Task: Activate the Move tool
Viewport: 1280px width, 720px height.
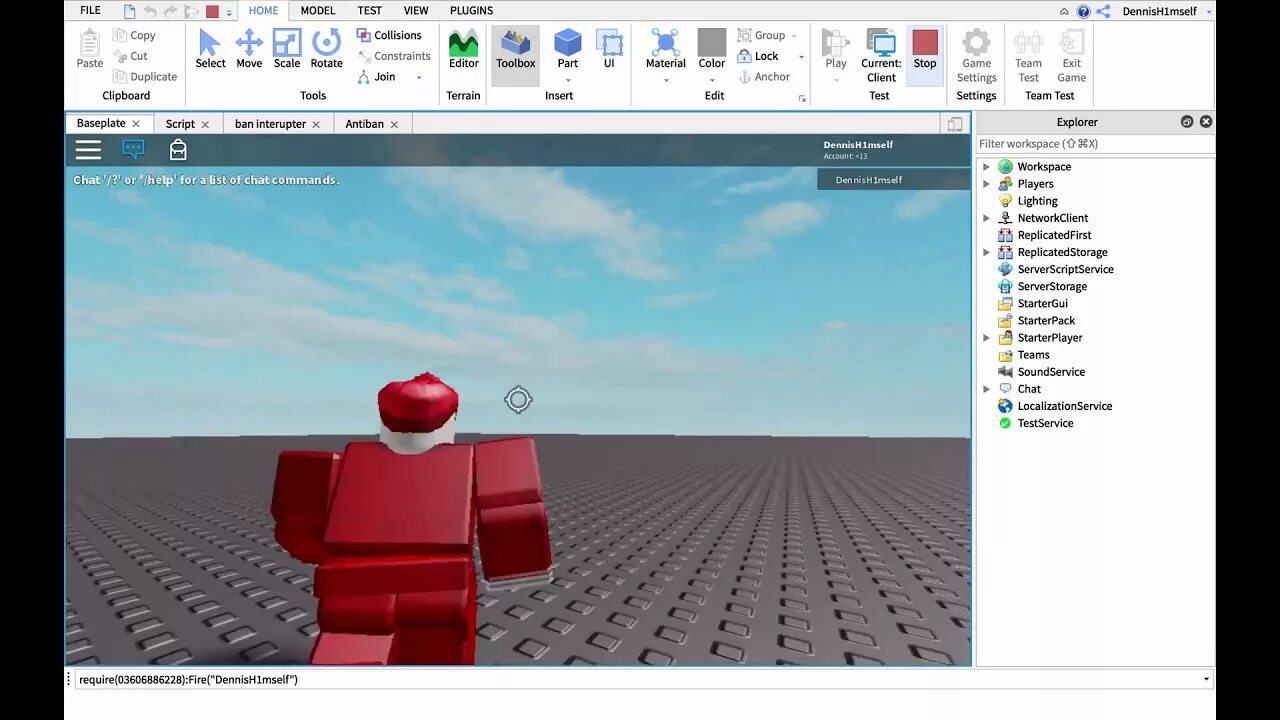Action: coord(249,49)
